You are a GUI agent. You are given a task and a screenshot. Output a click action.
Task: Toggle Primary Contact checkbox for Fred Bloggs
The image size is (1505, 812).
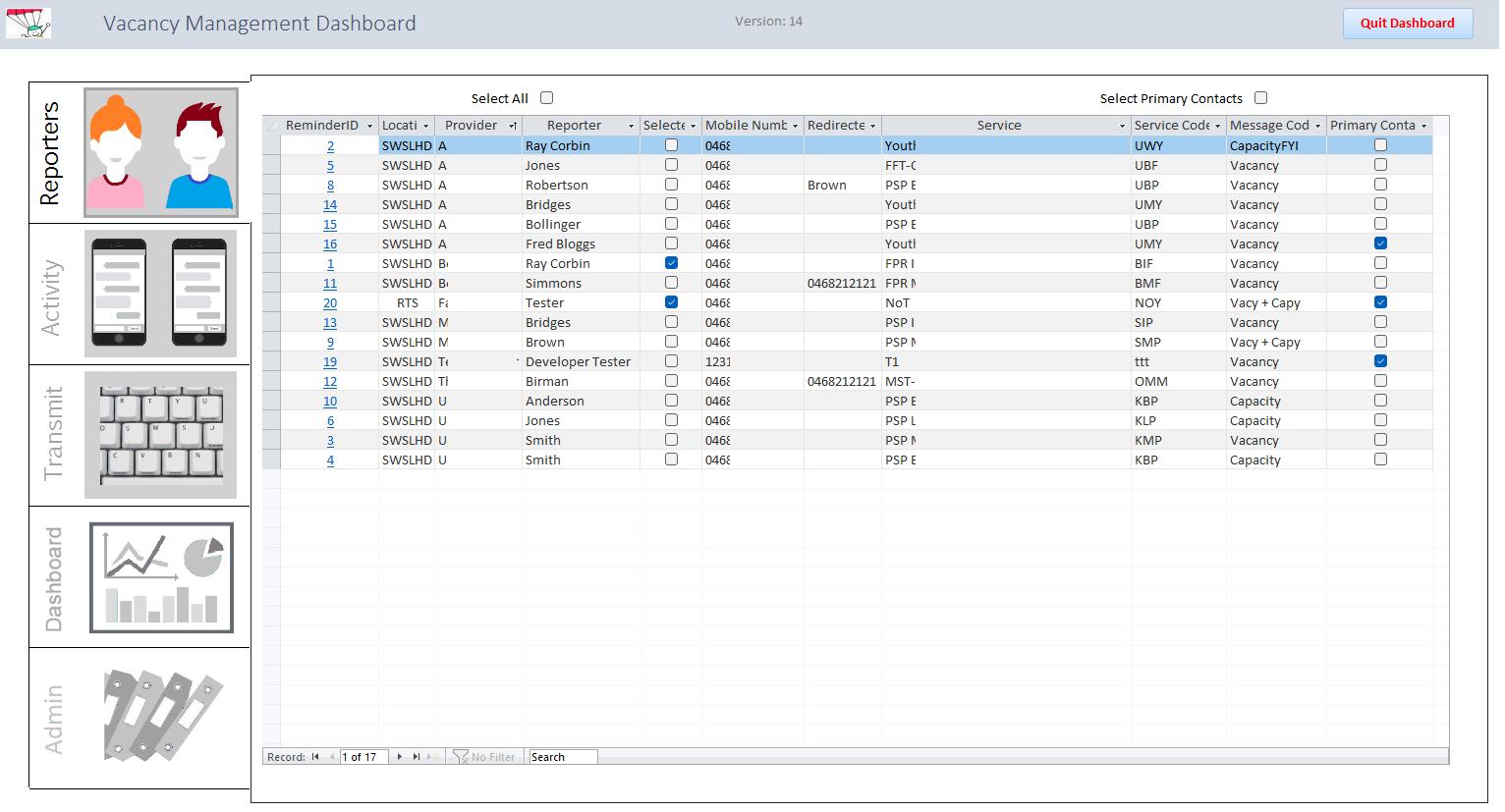tap(1381, 244)
